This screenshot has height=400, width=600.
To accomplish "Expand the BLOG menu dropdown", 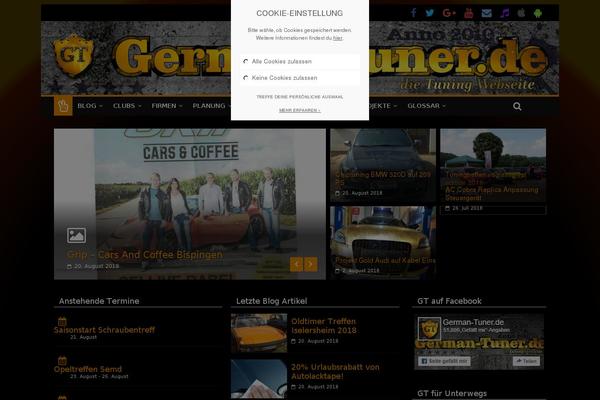I will coord(90,106).
